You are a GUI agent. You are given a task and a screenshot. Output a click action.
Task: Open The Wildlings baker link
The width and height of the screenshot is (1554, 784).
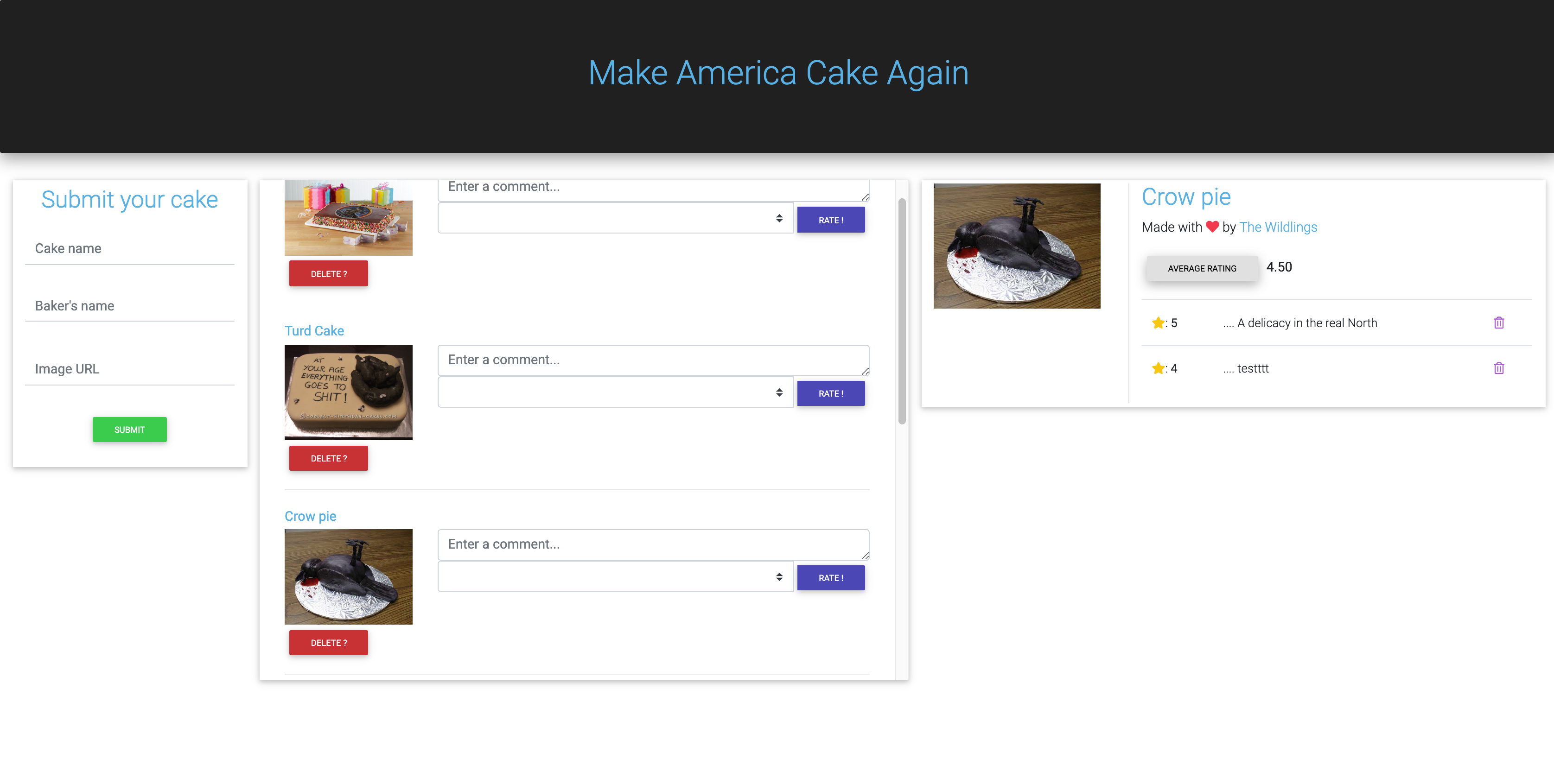point(1278,227)
